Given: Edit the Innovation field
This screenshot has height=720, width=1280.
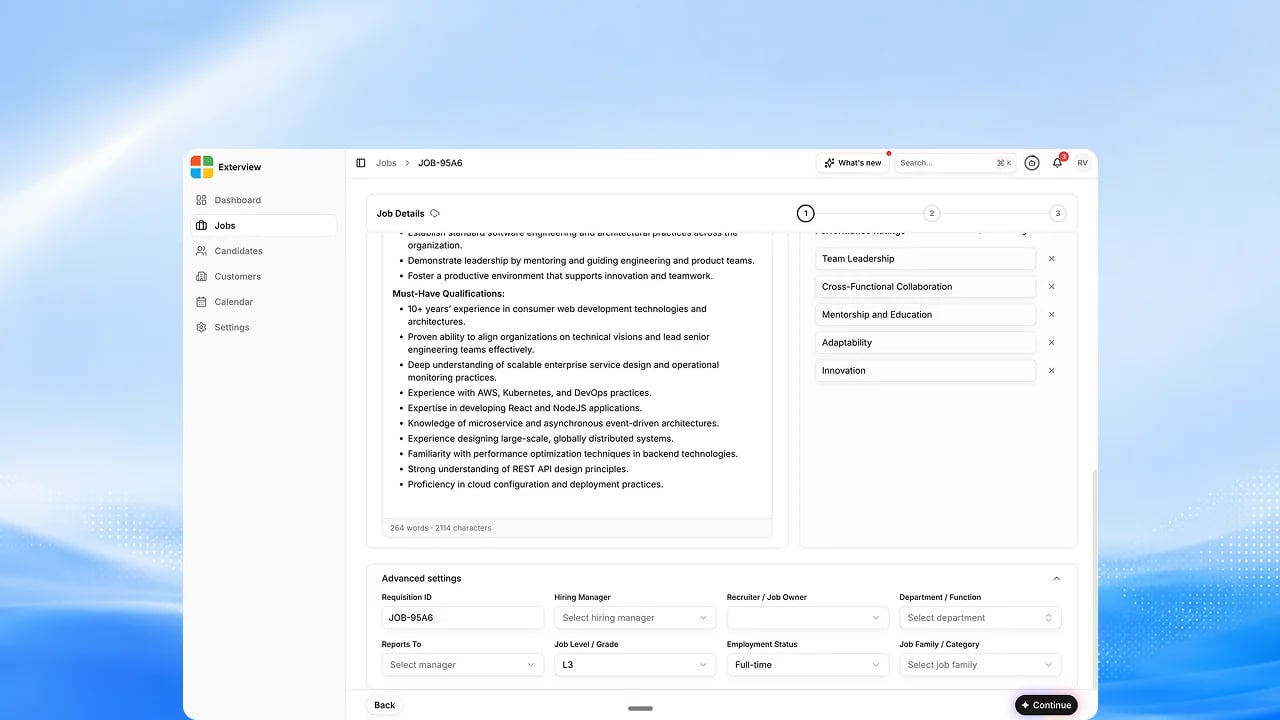Looking at the screenshot, I should 925,371.
